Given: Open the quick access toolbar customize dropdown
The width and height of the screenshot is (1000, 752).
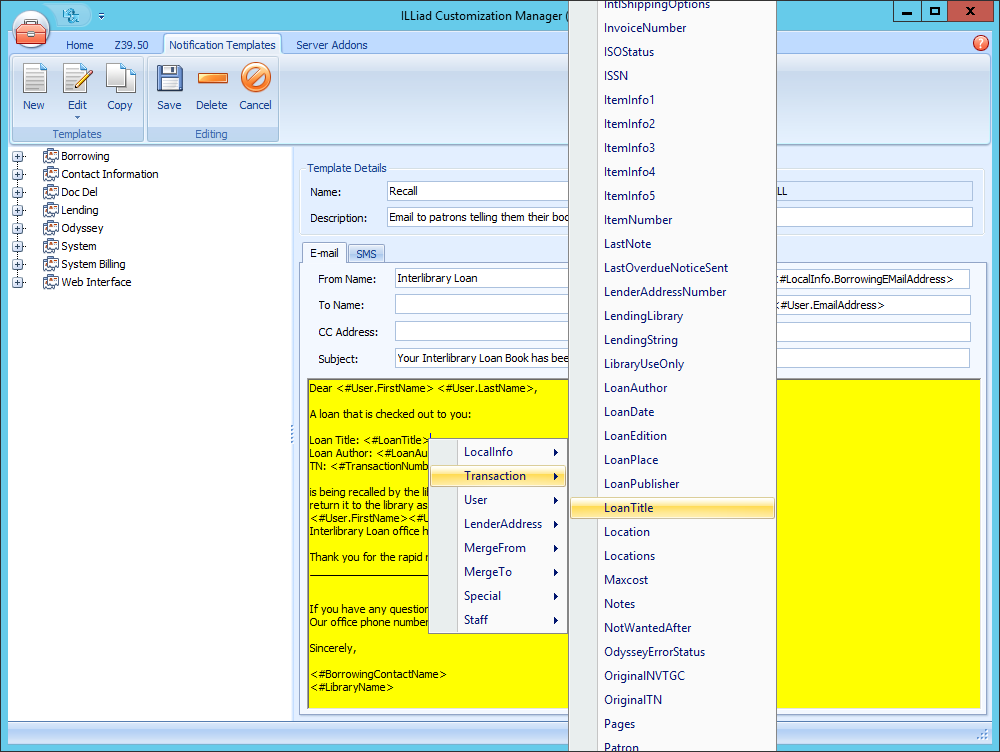Looking at the screenshot, I should (x=99, y=15).
